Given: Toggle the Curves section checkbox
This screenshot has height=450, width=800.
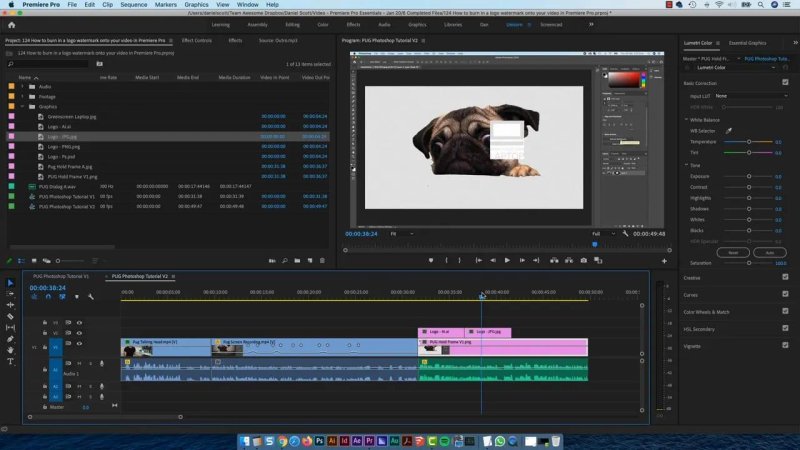Looking at the screenshot, I should tap(785, 294).
